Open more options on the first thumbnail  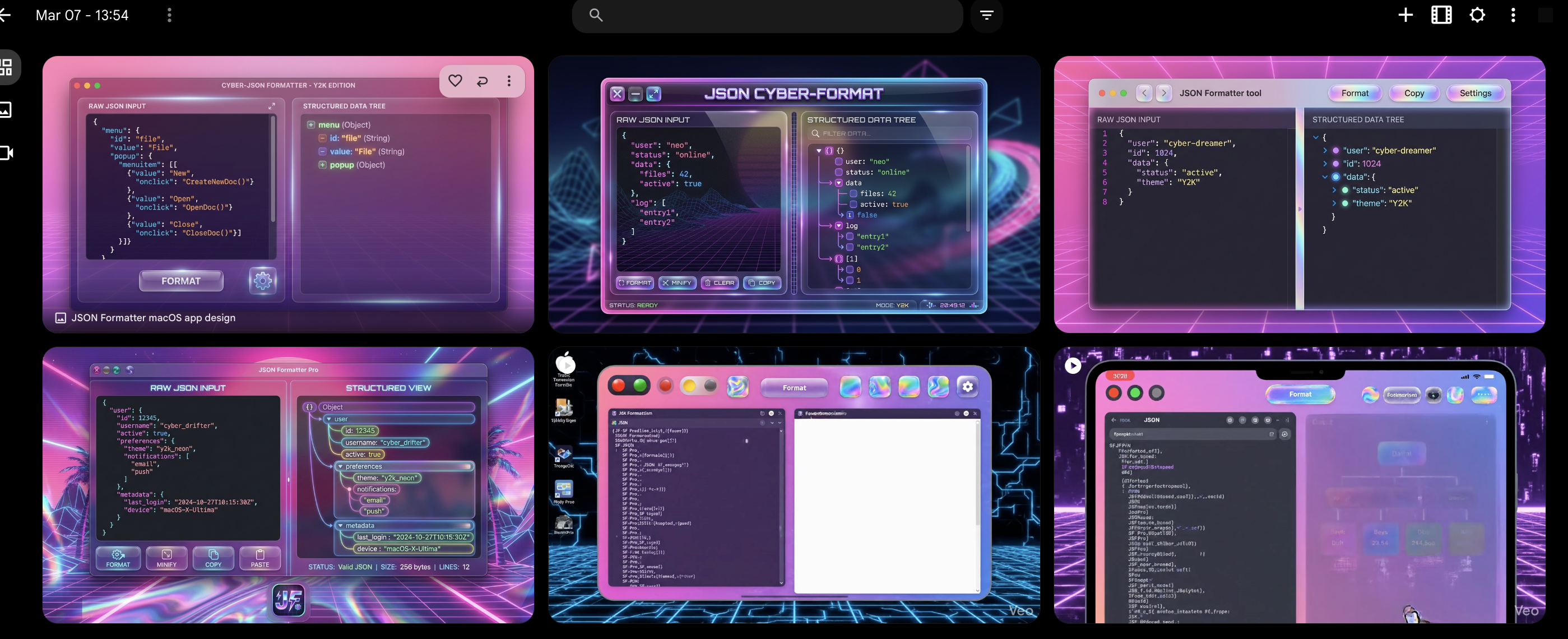509,81
